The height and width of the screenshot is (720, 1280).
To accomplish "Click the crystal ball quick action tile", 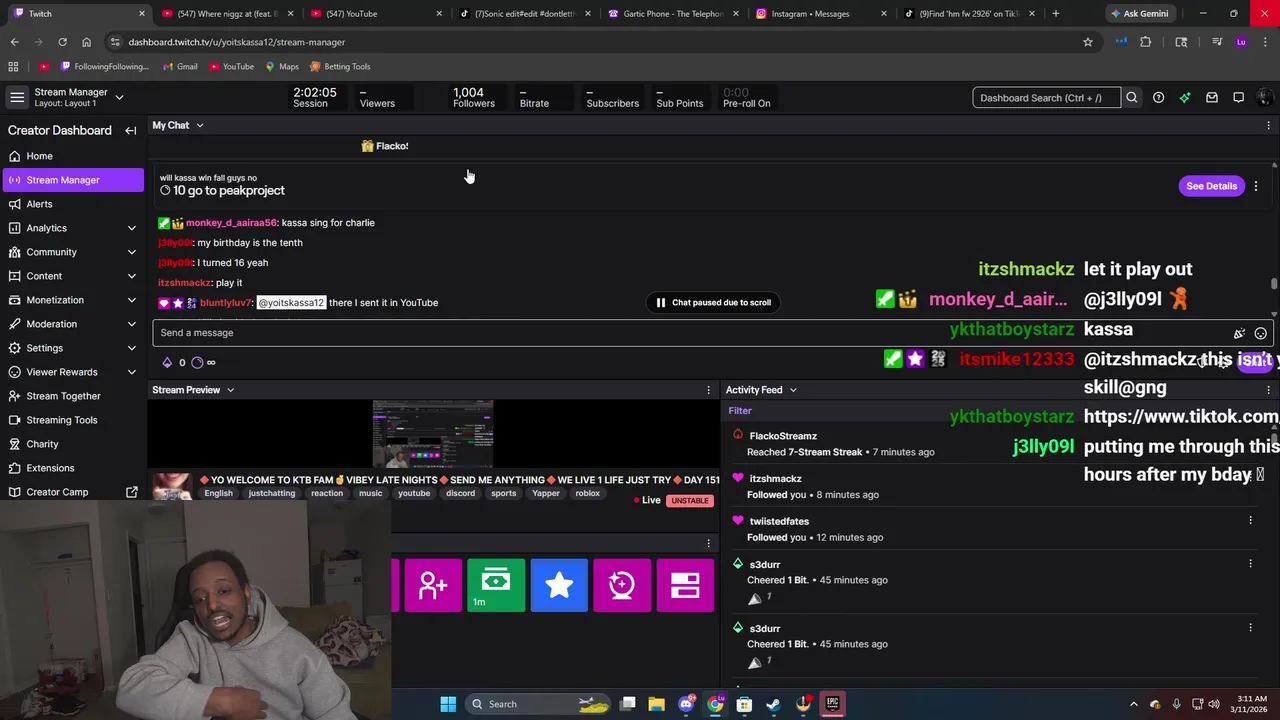I will tap(622, 585).
